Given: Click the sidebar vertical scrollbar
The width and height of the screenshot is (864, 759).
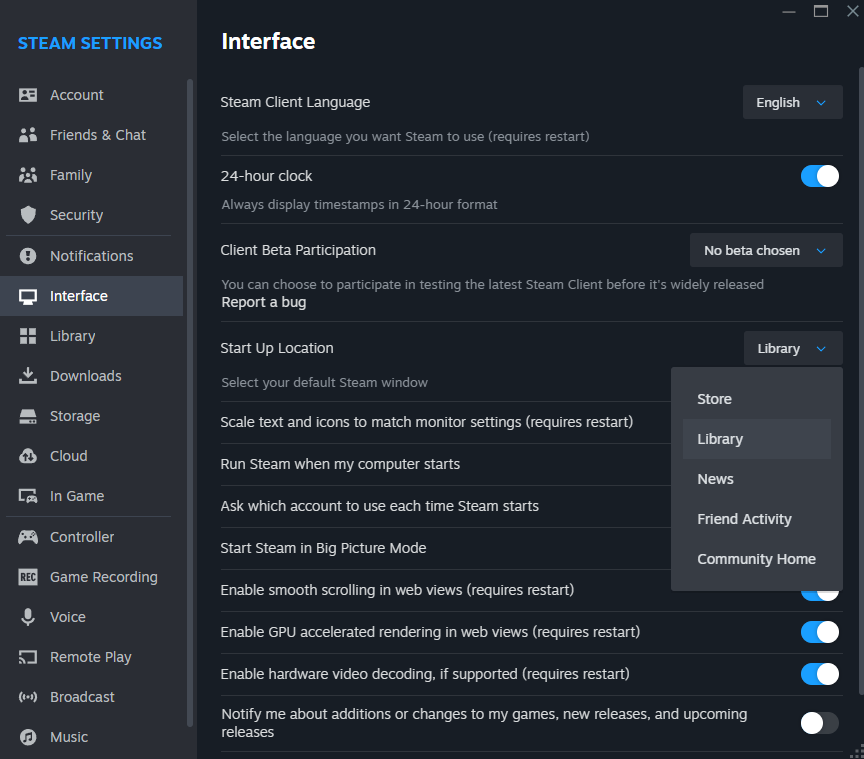Looking at the screenshot, I should [x=190, y=400].
